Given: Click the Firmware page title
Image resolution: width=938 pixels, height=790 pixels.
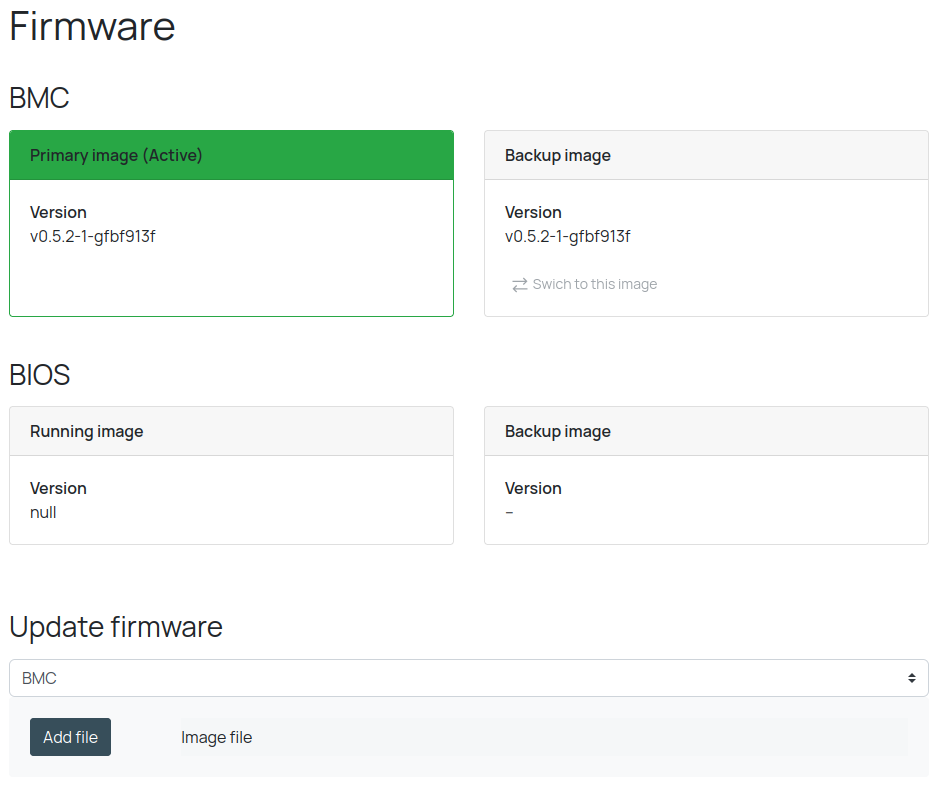Looking at the screenshot, I should click(92, 26).
